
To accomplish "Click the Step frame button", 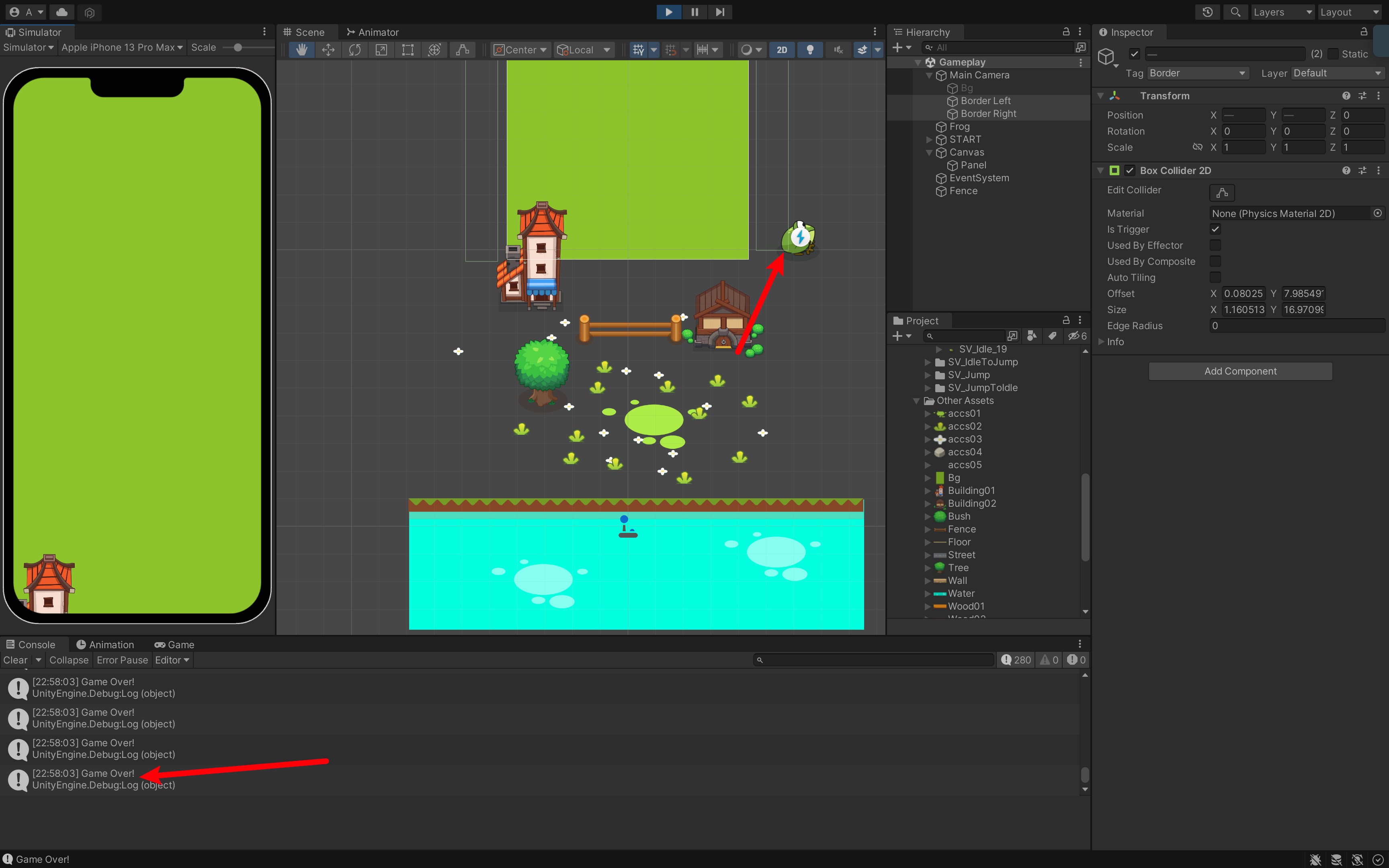I will [x=720, y=12].
